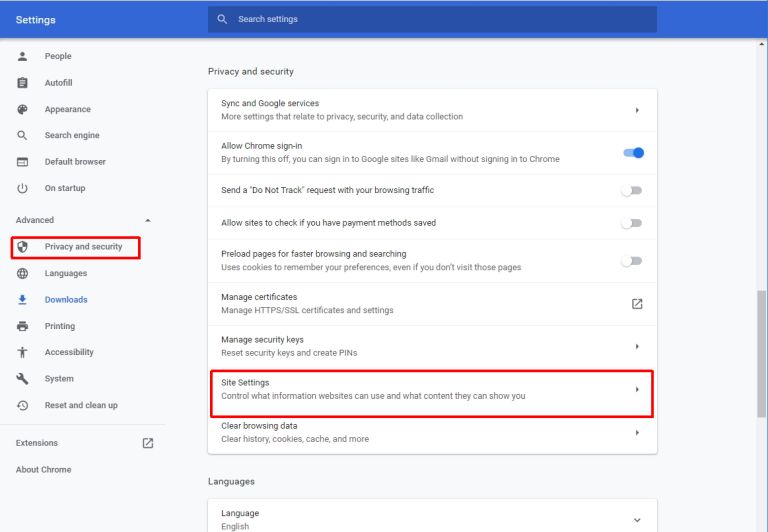Open Appearance settings section
This screenshot has height=532, width=768.
coord(68,109)
